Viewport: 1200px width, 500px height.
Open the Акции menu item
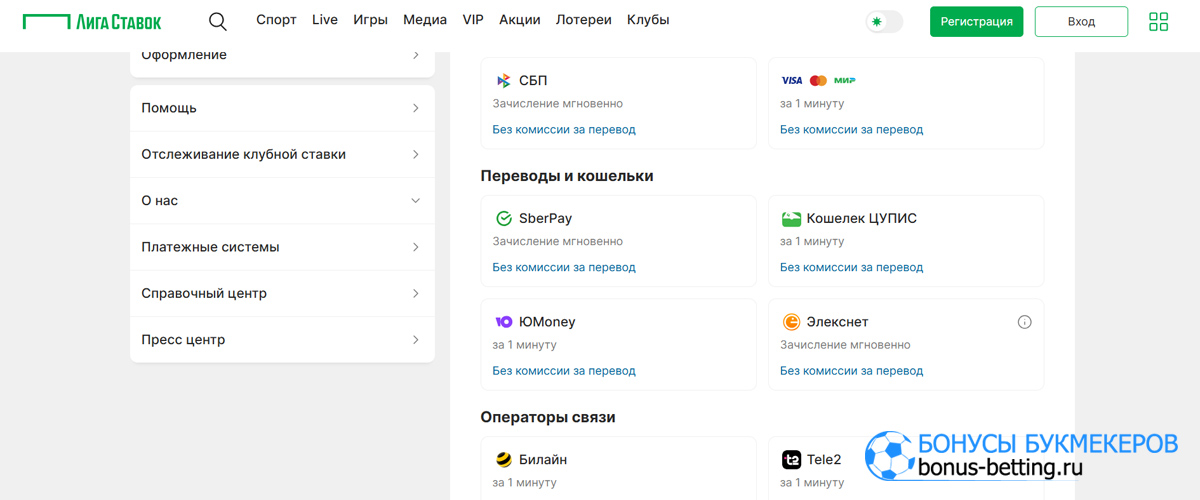[520, 20]
